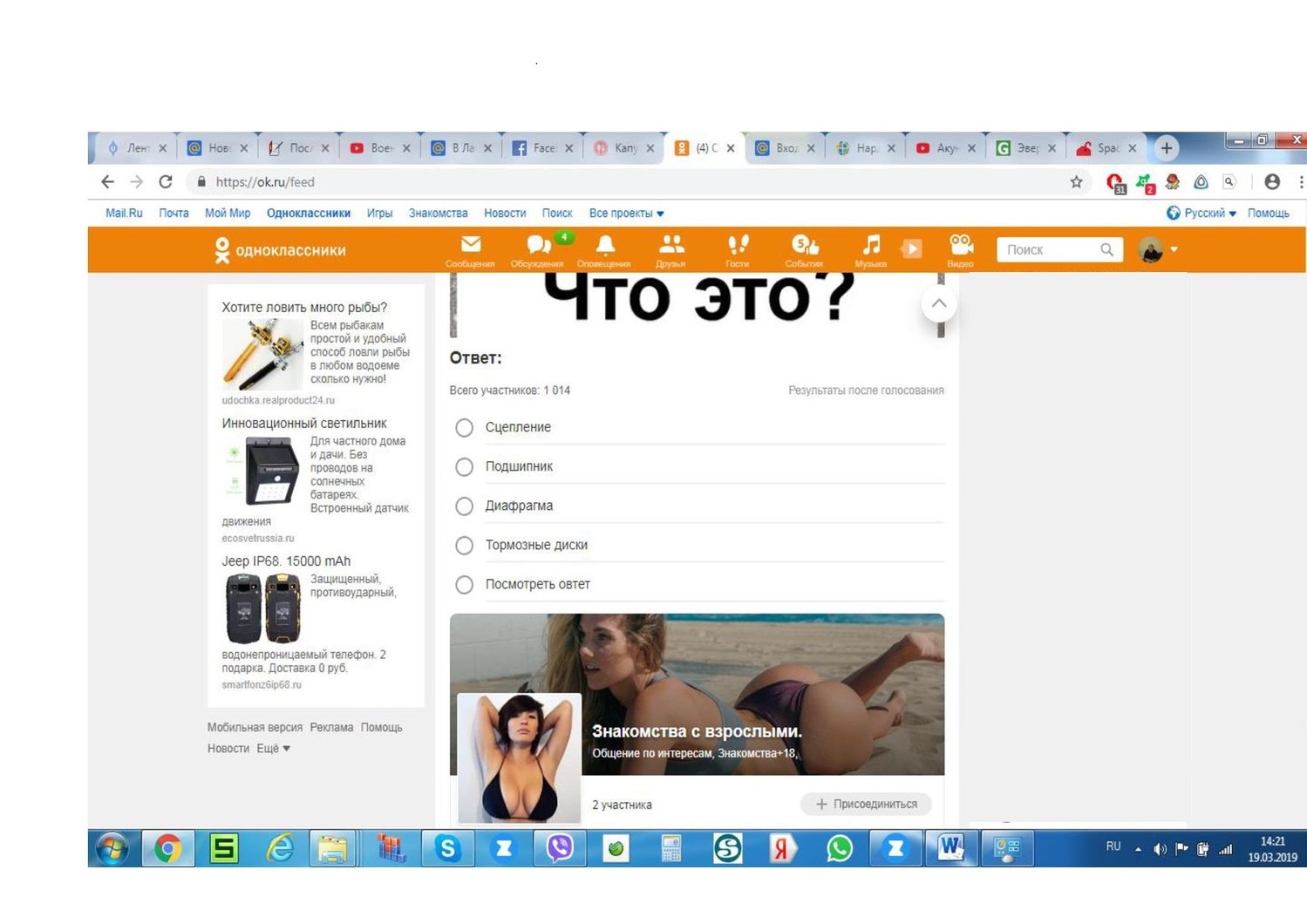This screenshot has width=1307, height=924.
Task: Switch to the Вход browser tab
Action: click(x=785, y=148)
